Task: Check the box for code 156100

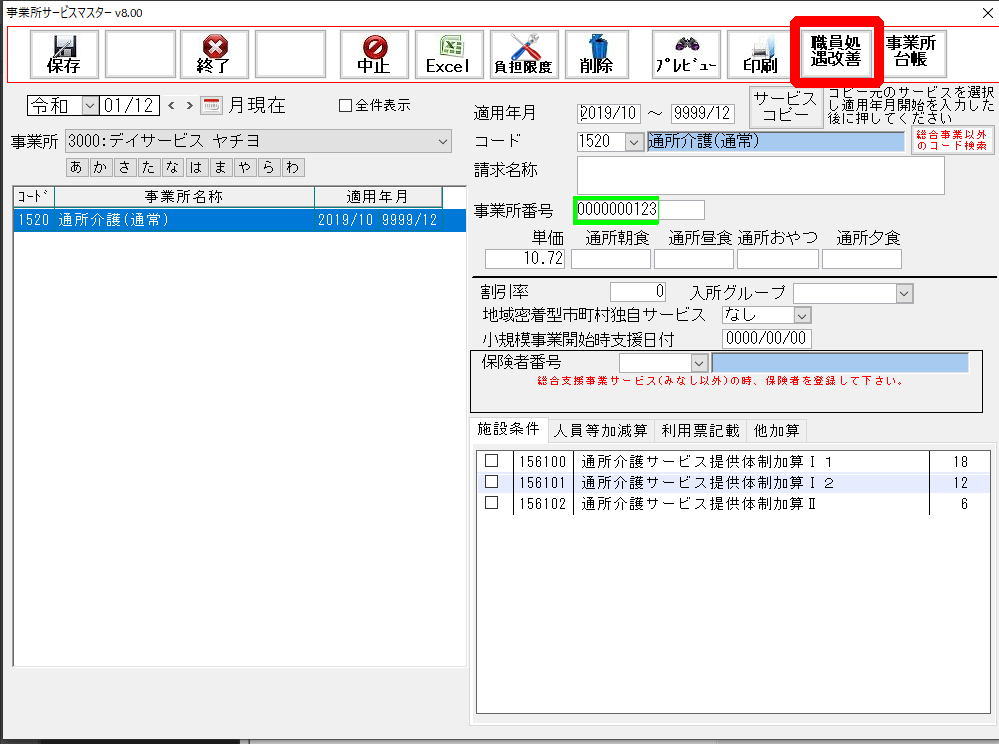Action: coord(491,461)
